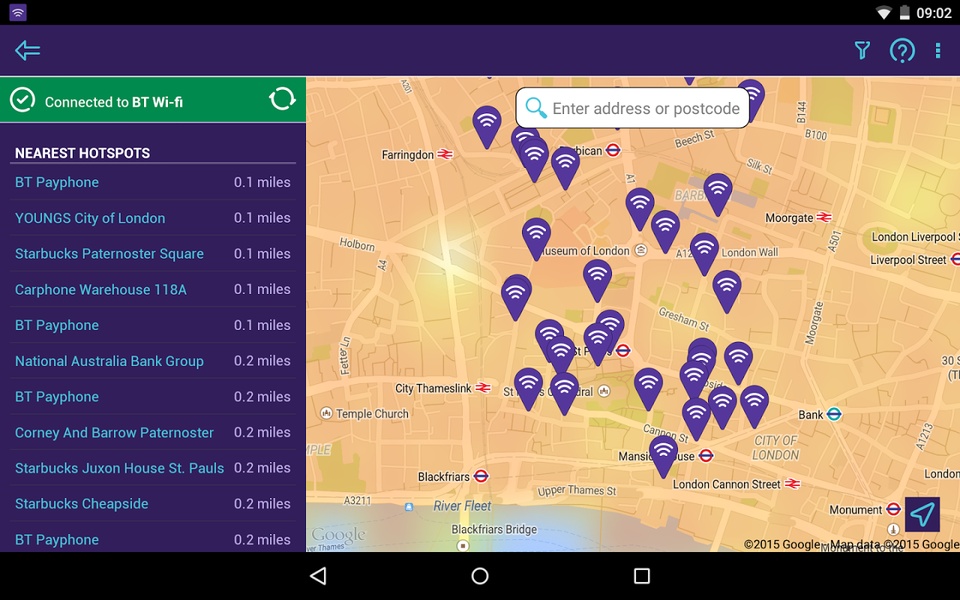
Task: Select the hotspot pin on London Wall
Action: 704,253
